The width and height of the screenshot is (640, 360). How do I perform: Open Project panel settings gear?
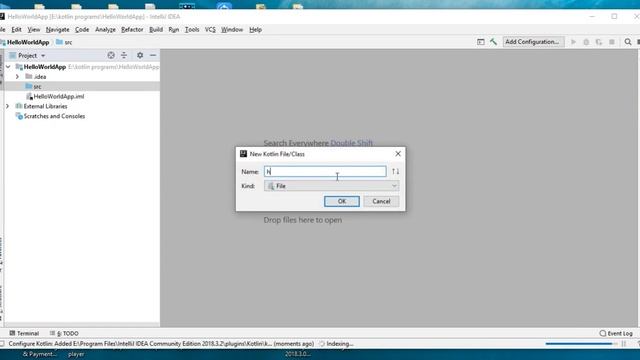coord(140,55)
